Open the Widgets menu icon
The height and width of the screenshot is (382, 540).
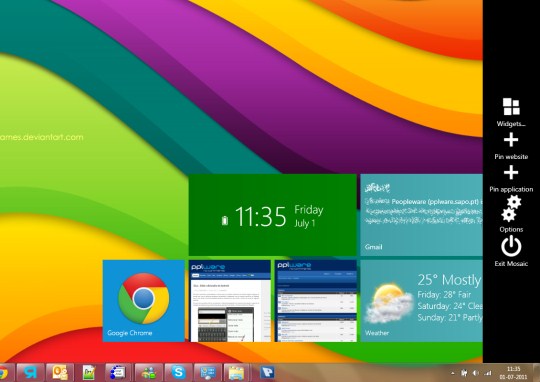pos(511,106)
